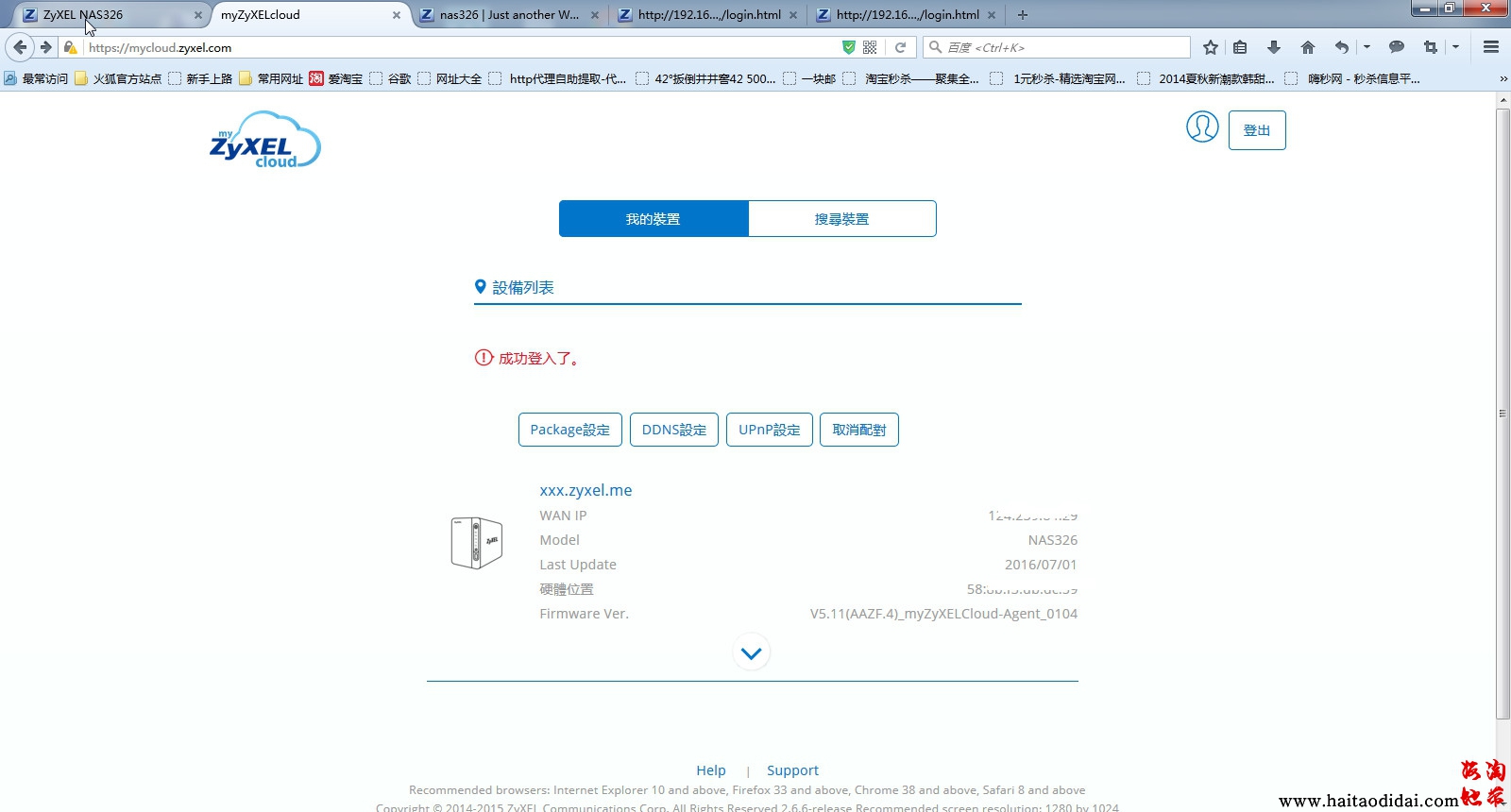Open the downloads arrow icon
The height and width of the screenshot is (812, 1511).
1273,47
